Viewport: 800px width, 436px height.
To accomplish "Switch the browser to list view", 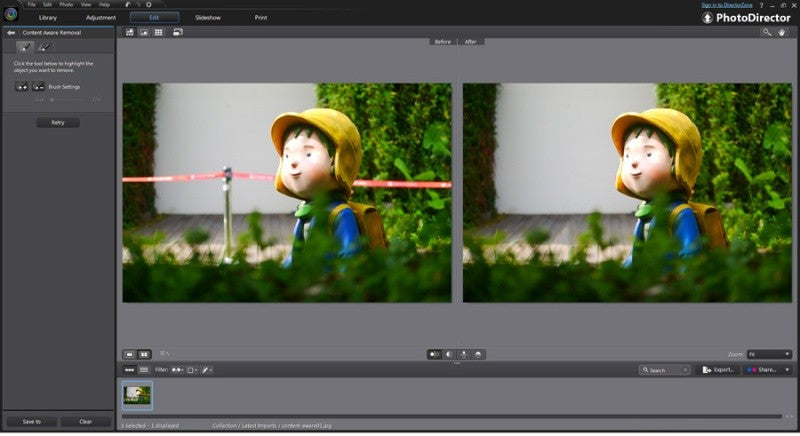I will 144,370.
